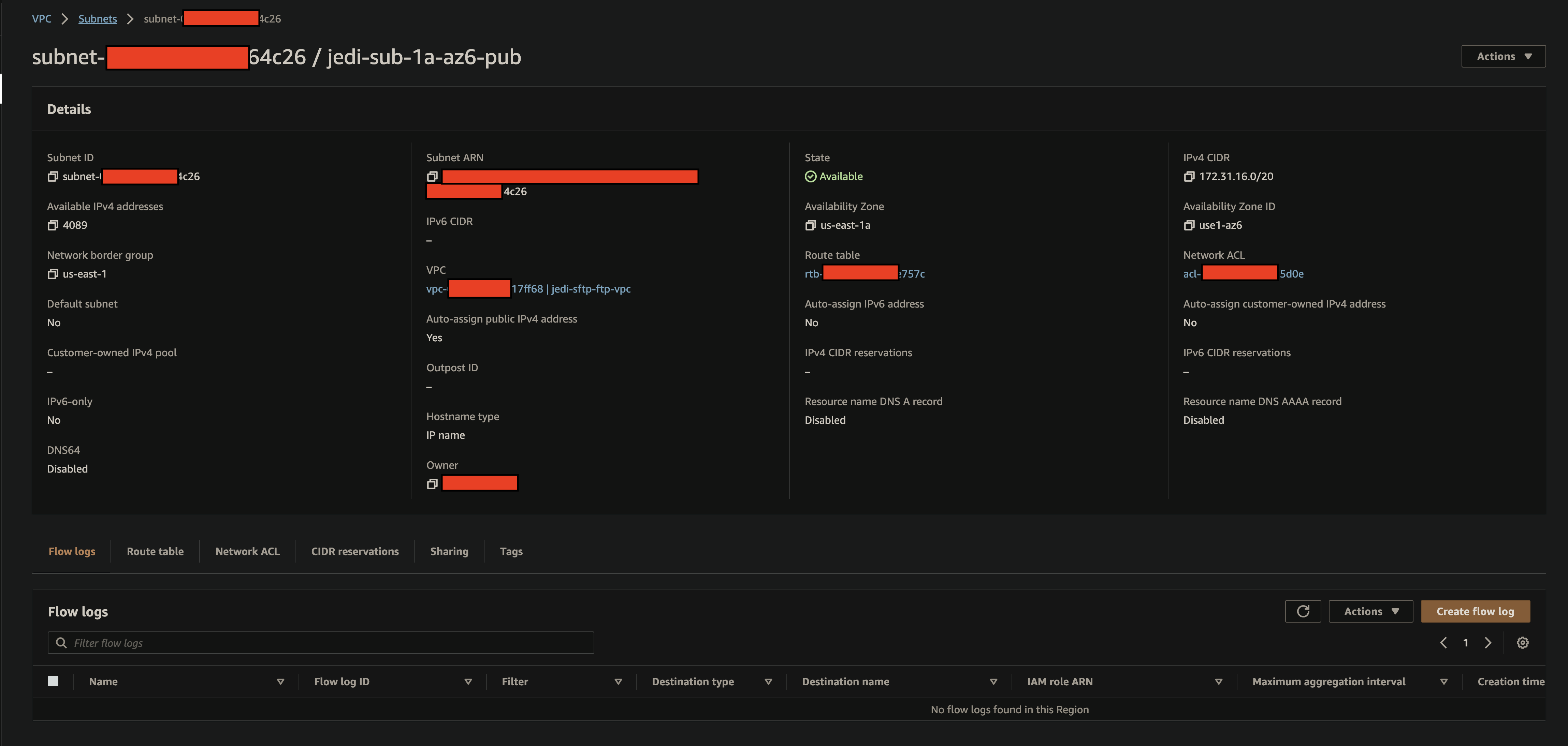The image size is (1568, 746).
Task: Open the top Actions dropdown for subnet
Action: click(1504, 56)
